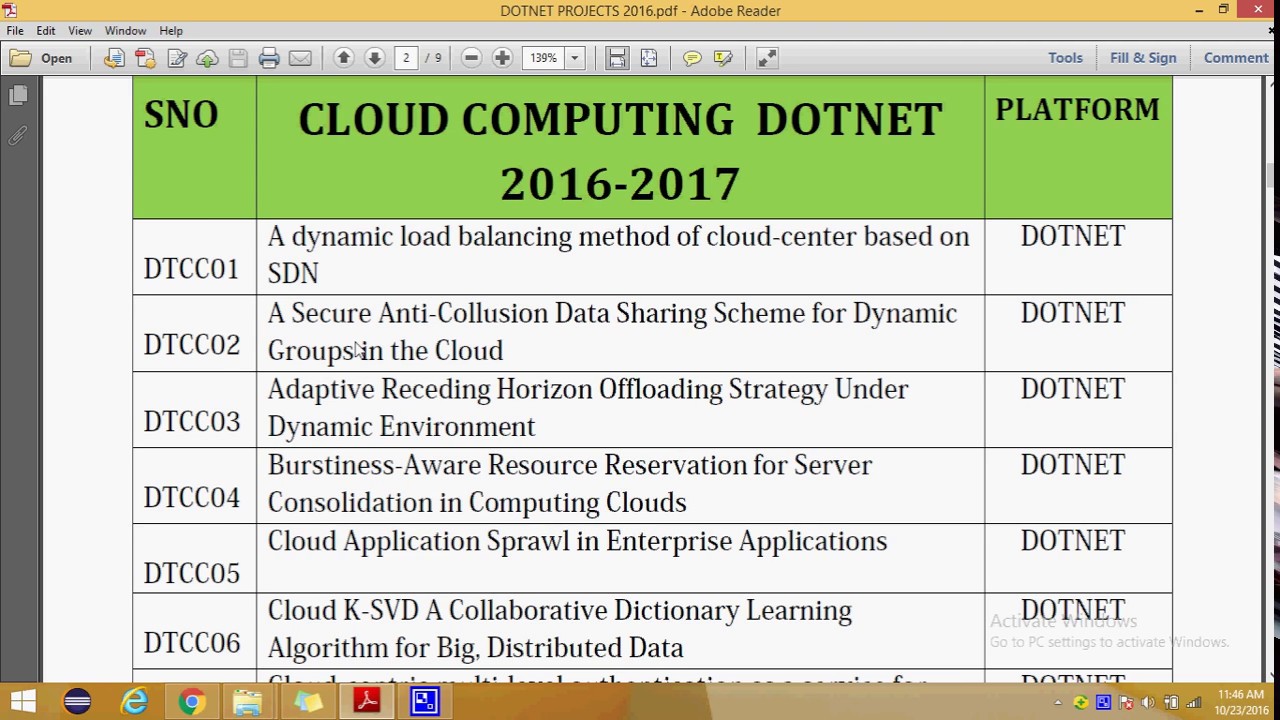Click the 'PLATFORM' column header
The height and width of the screenshot is (720, 1280).
click(x=1077, y=110)
